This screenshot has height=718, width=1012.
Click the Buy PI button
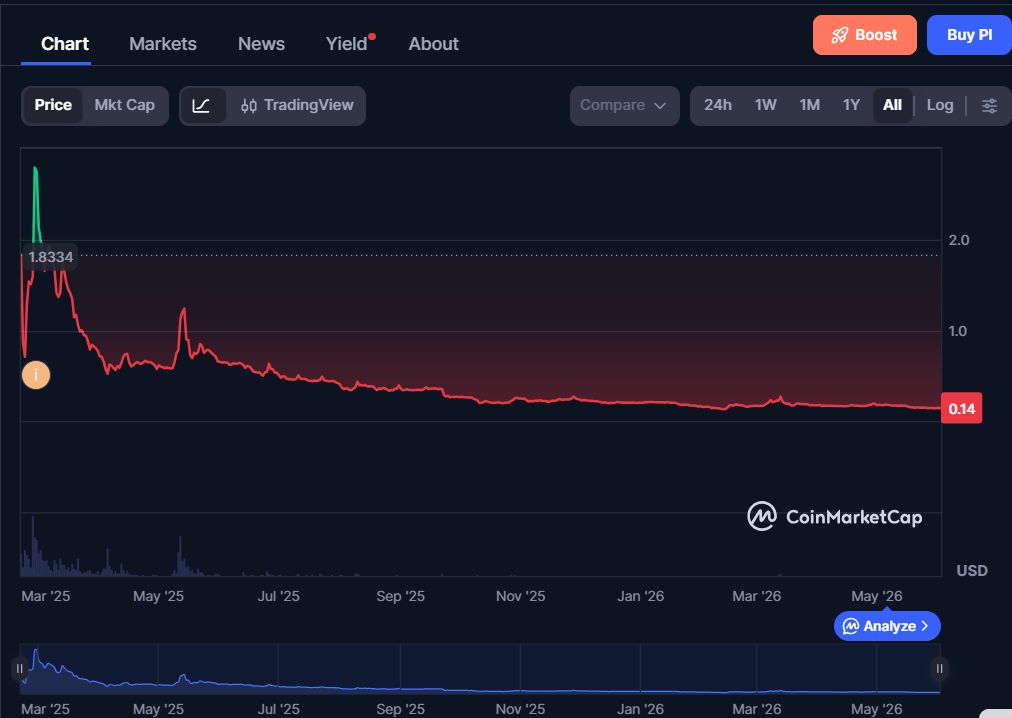pyautogui.click(x=969, y=35)
